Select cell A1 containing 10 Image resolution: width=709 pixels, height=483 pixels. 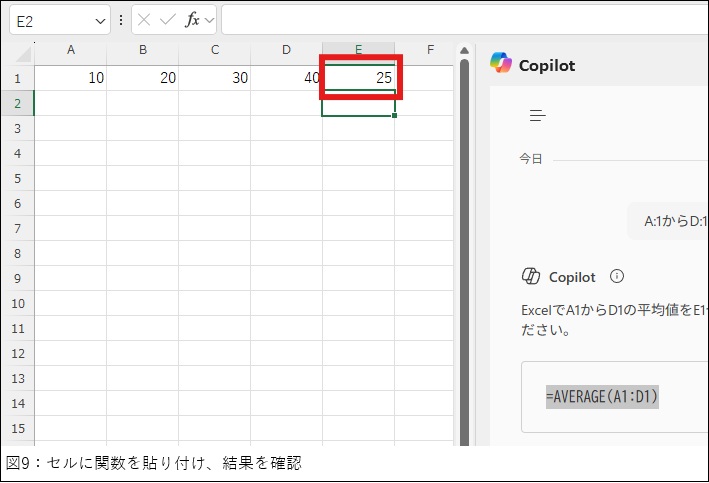(70, 77)
